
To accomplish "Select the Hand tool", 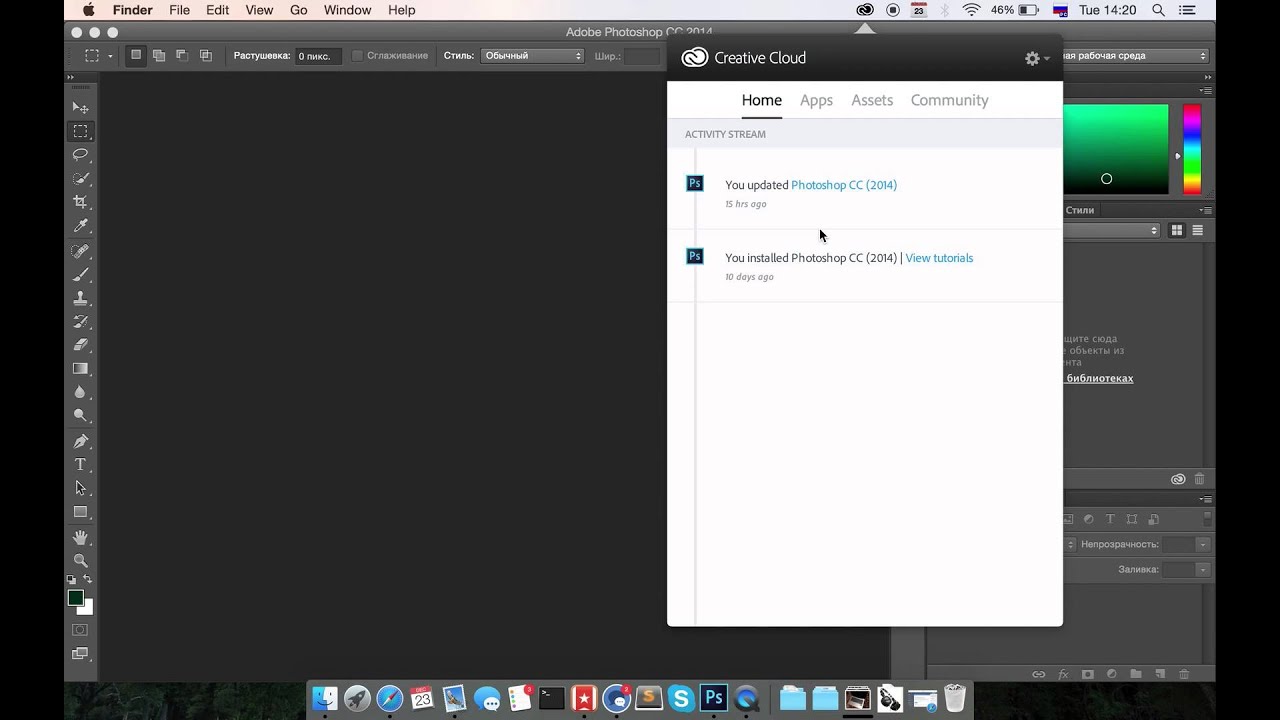I will point(81,537).
